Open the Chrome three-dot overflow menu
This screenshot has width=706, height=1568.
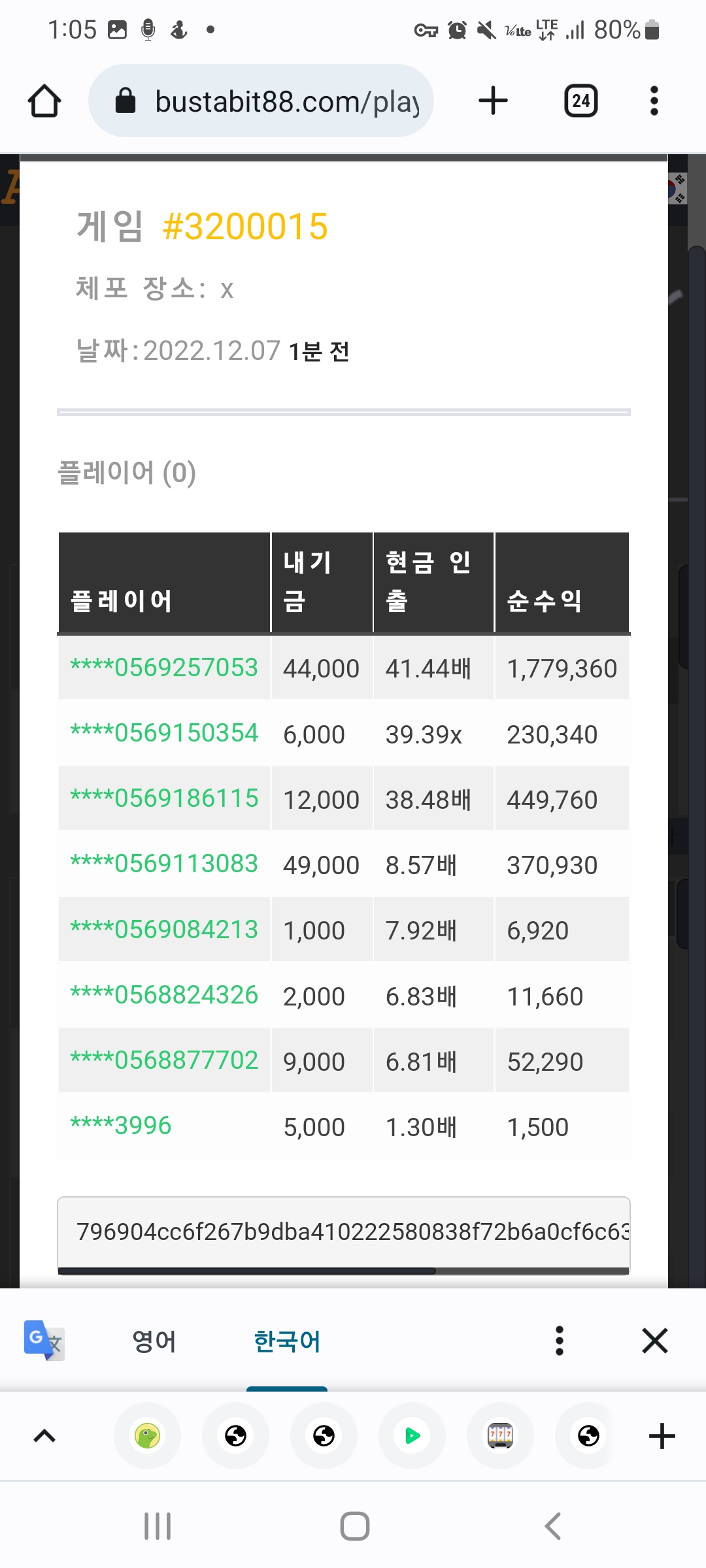click(x=654, y=101)
